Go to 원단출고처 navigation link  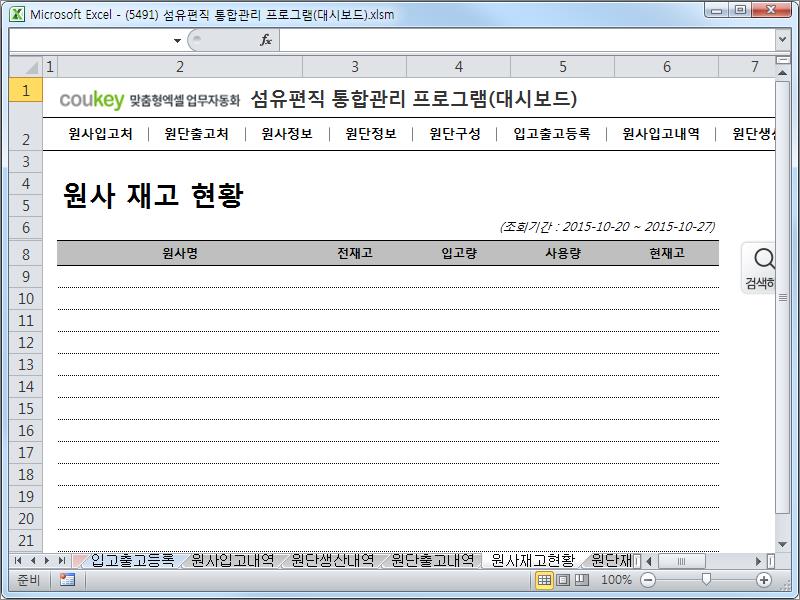coord(196,134)
